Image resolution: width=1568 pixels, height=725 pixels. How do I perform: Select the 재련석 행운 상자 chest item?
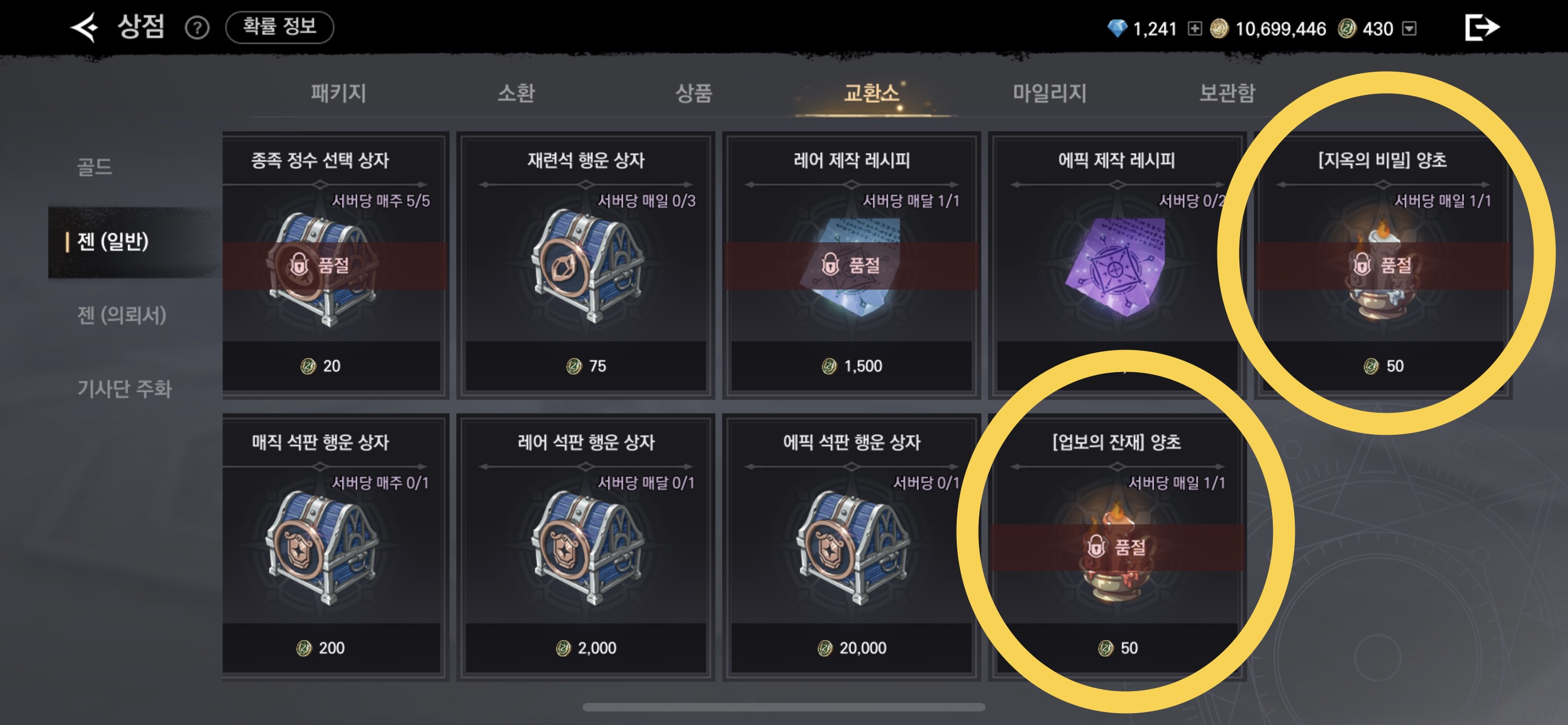585,265
